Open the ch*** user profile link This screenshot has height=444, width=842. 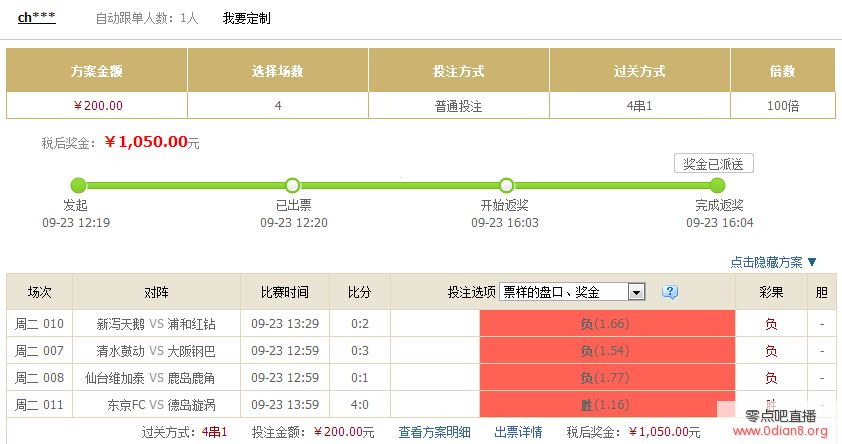[x=37, y=18]
